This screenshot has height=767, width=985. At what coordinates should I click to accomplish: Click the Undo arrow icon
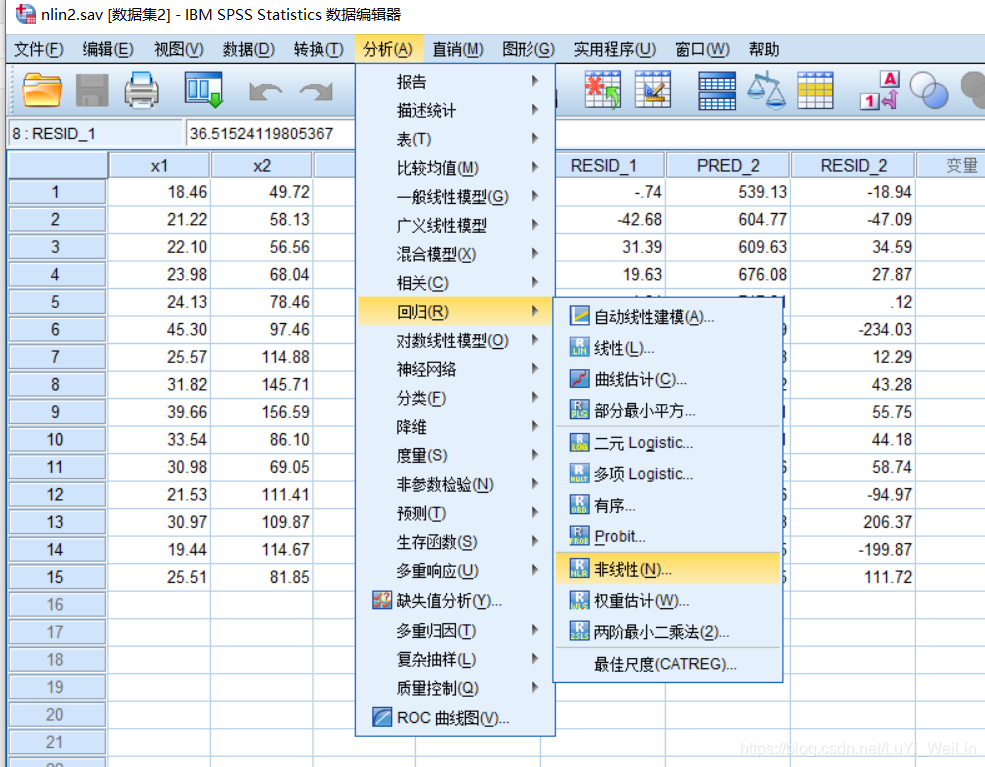[x=265, y=92]
